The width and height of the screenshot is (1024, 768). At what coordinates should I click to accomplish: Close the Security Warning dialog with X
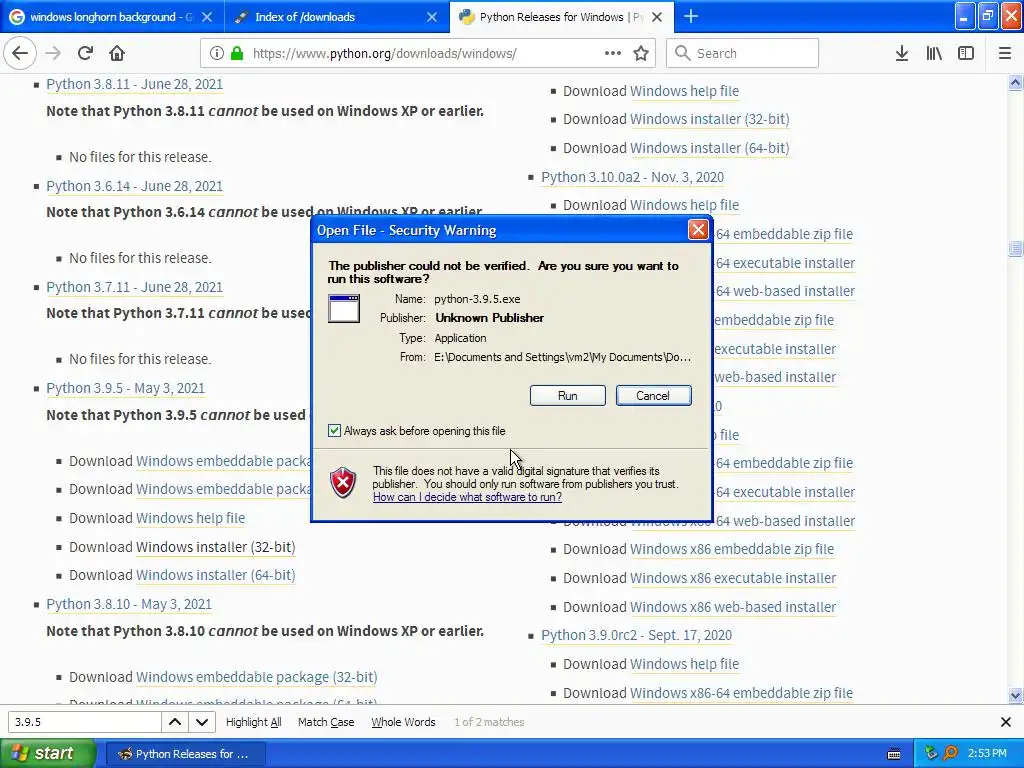pyautogui.click(x=698, y=230)
